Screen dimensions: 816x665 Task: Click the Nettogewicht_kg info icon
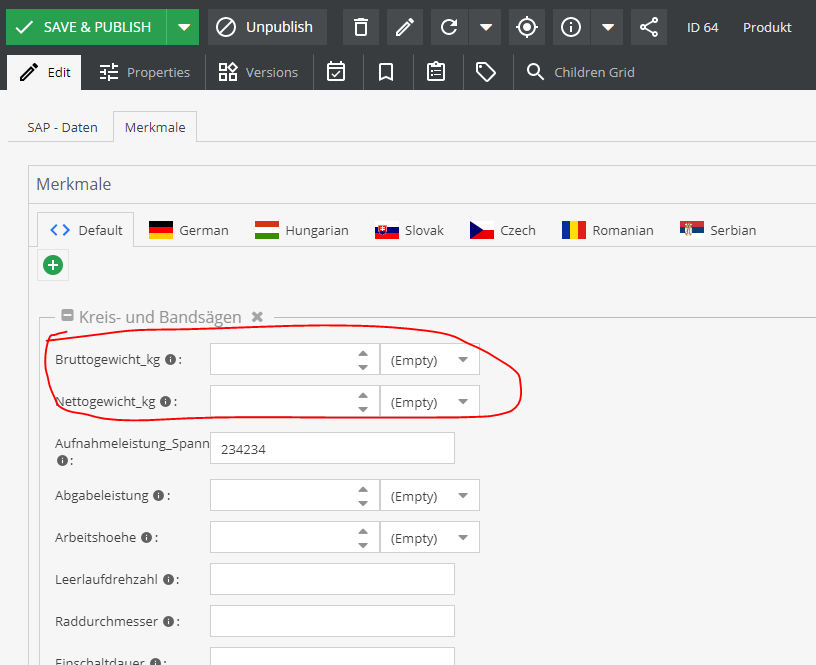pyautogui.click(x=165, y=402)
